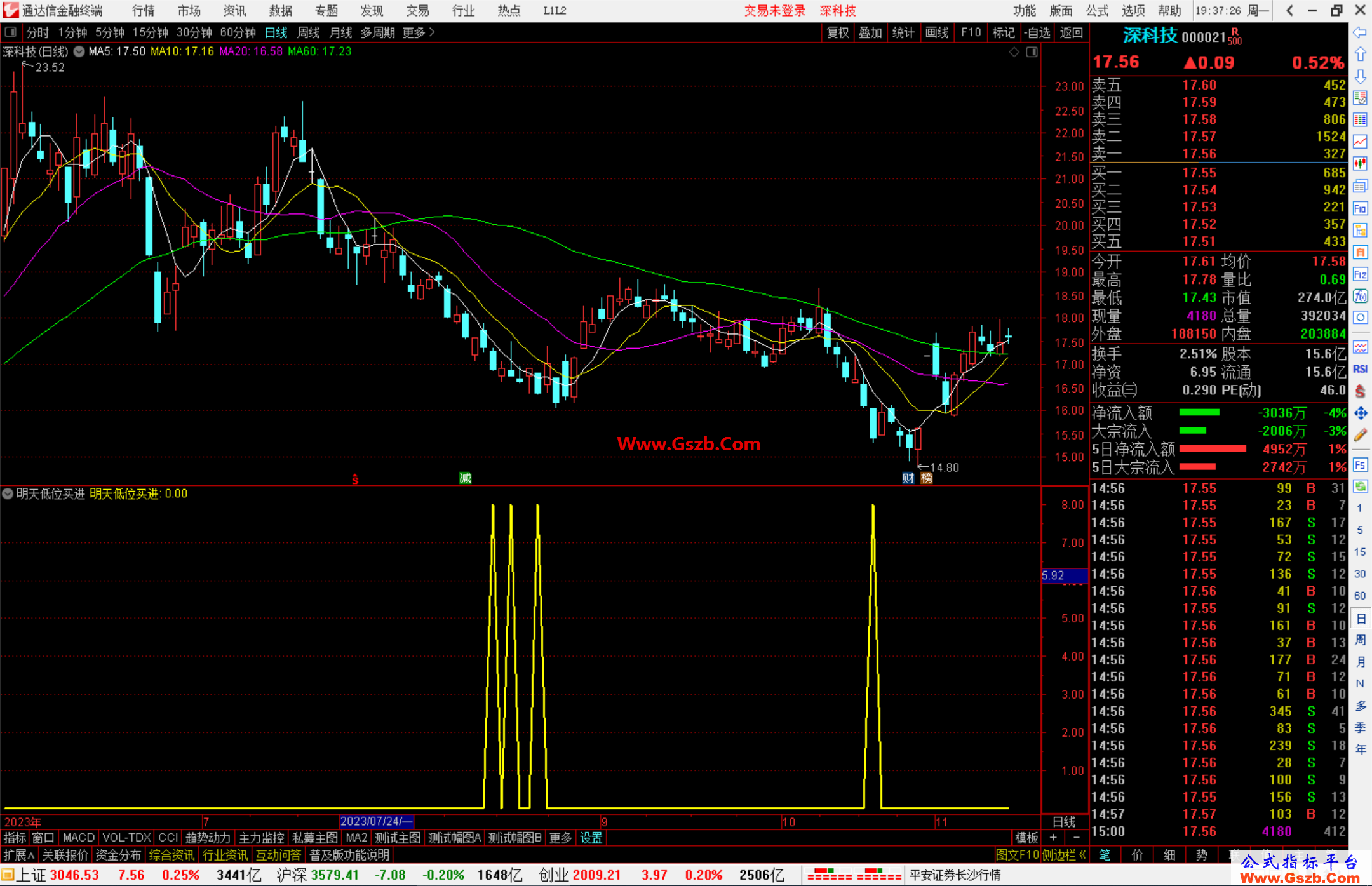Select the pencil drawing tool icon

[x=1360, y=435]
